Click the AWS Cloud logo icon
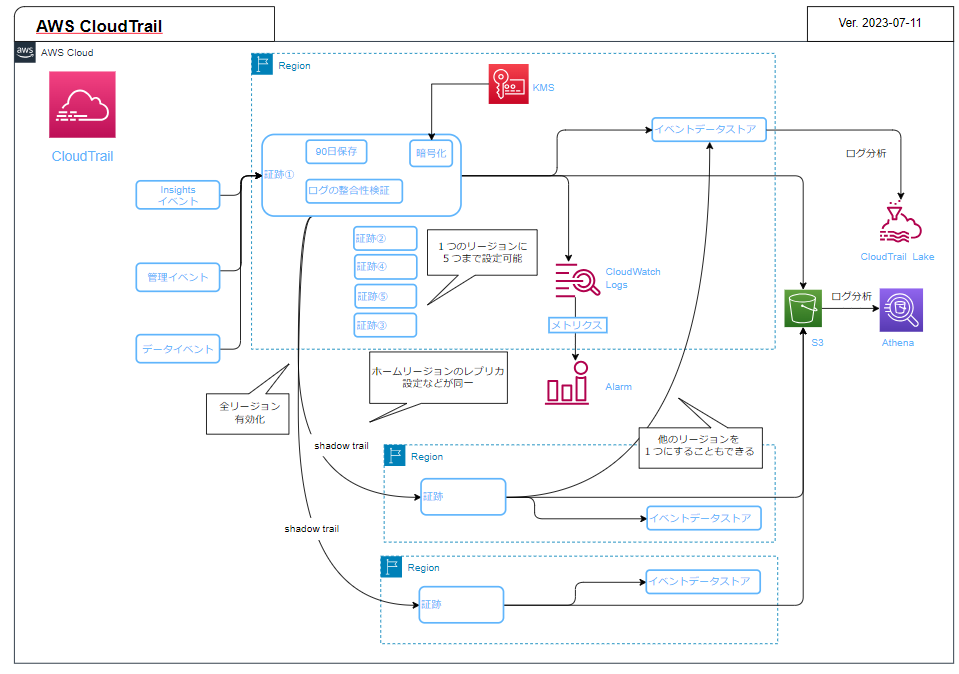Screen dimensions: 959x674 [x=25, y=52]
